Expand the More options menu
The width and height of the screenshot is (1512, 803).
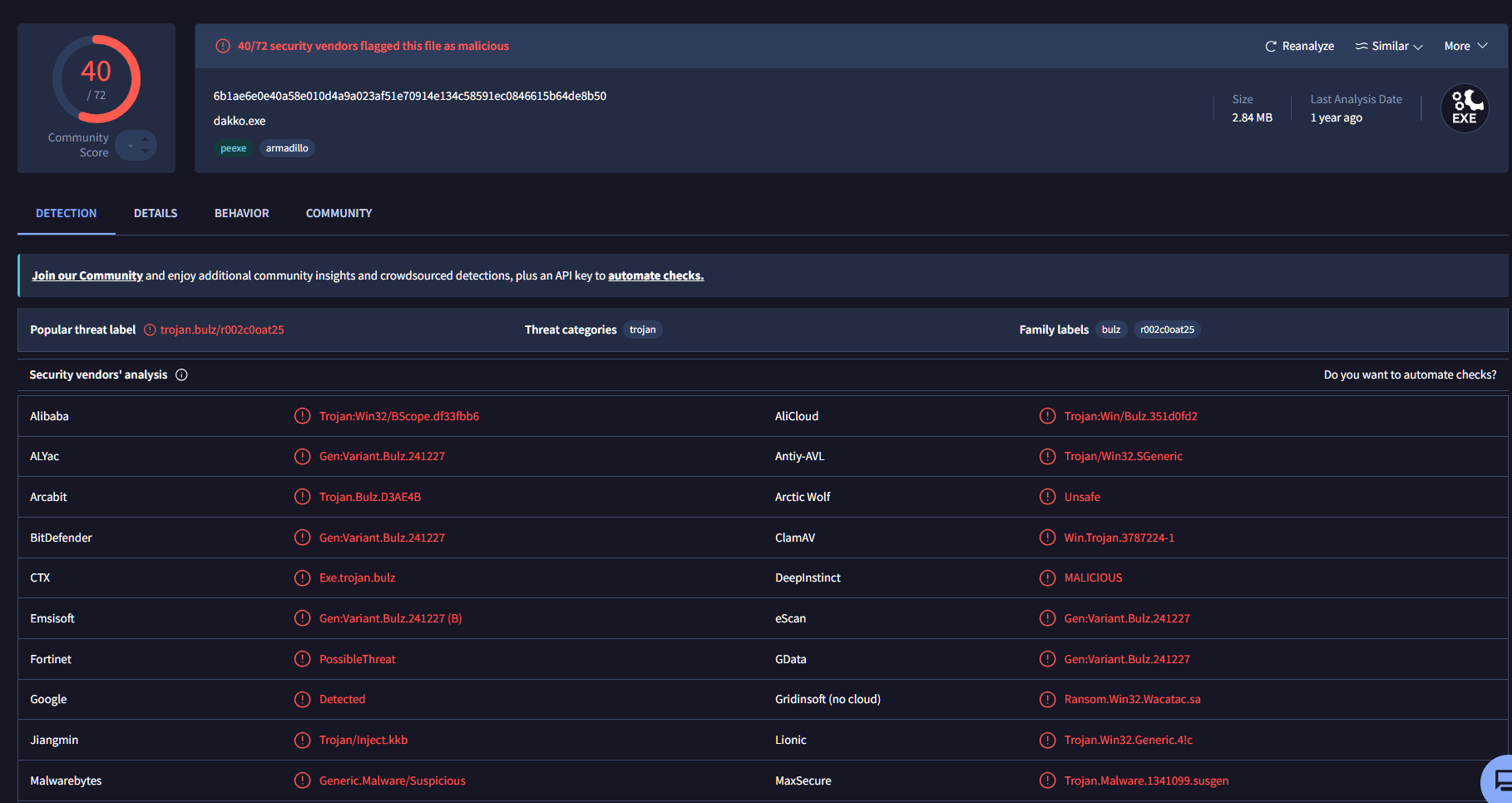click(x=1465, y=47)
